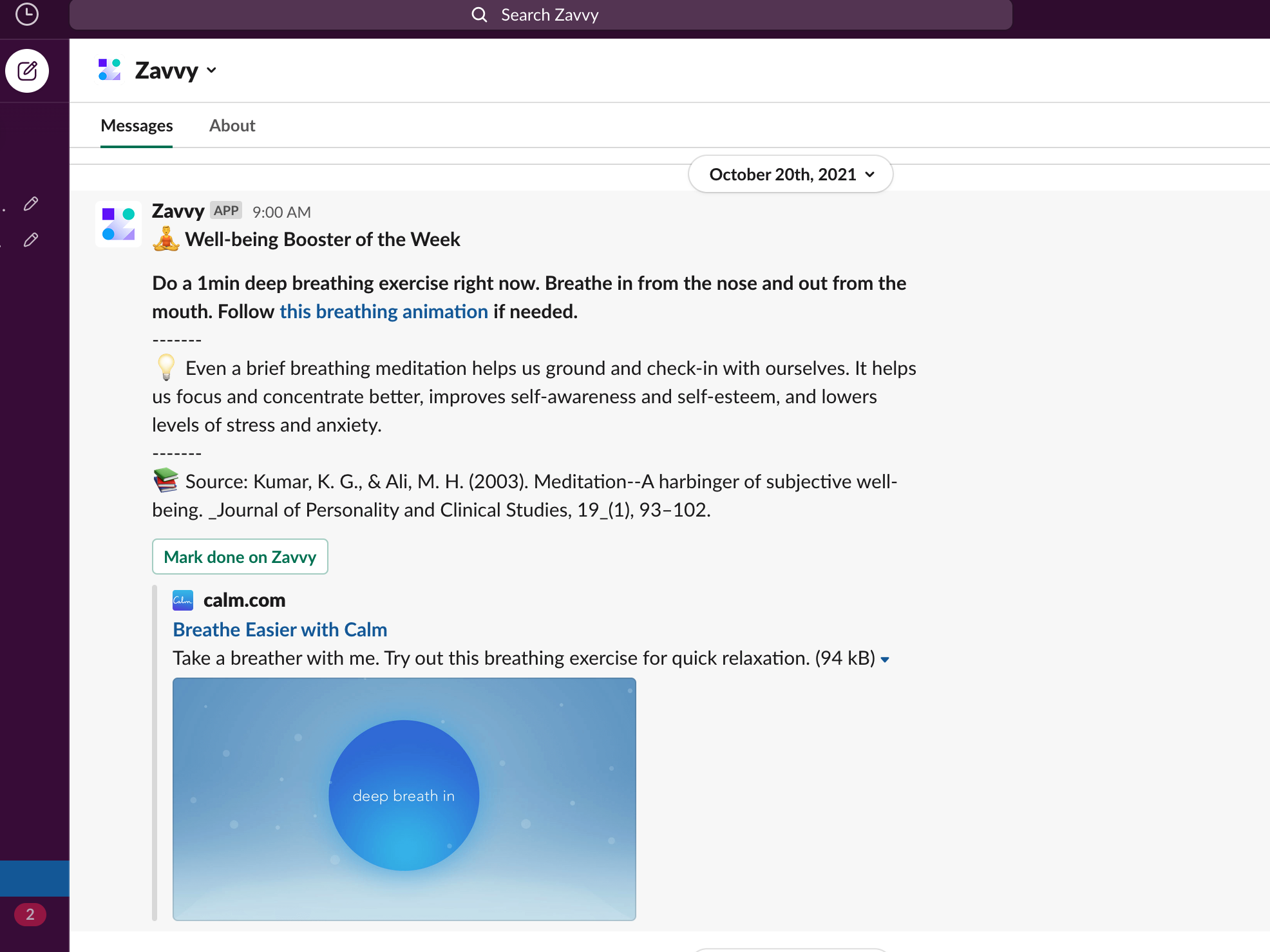Click the search magnifier icon

point(479,14)
